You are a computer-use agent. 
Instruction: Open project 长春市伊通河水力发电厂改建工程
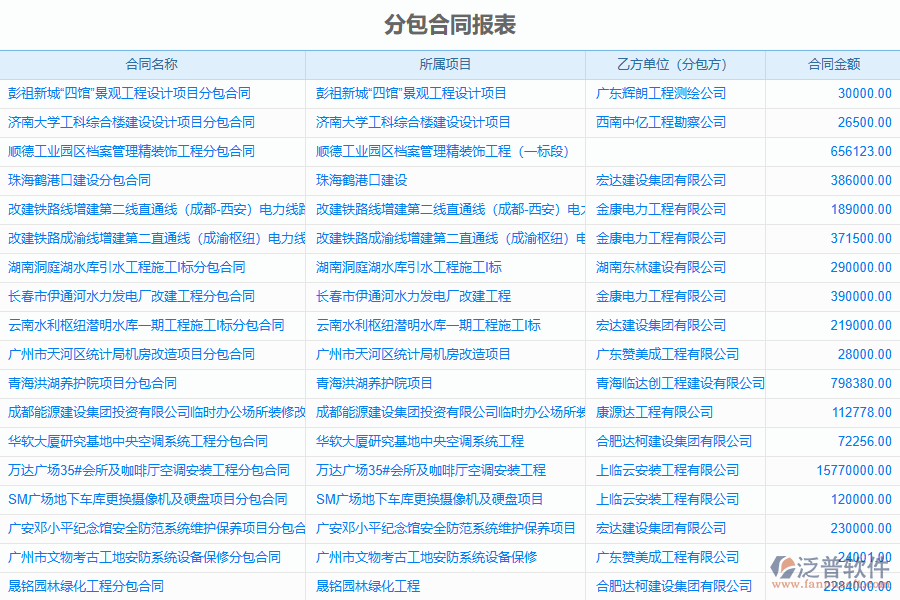pos(413,296)
